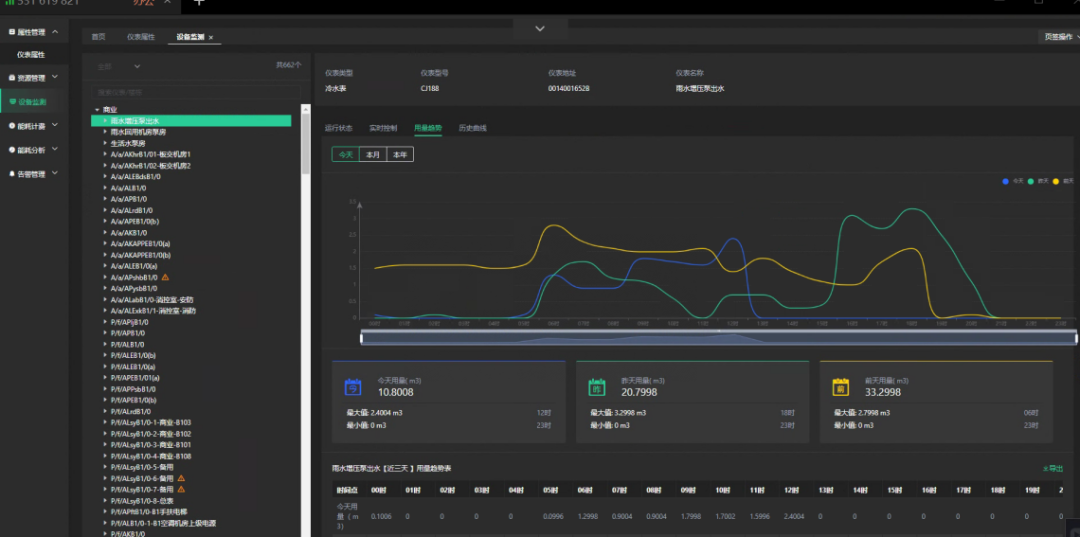Viewport: 1080px width, 537px height.
Task: Click the CJ188 meter model value
Action: (430, 88)
